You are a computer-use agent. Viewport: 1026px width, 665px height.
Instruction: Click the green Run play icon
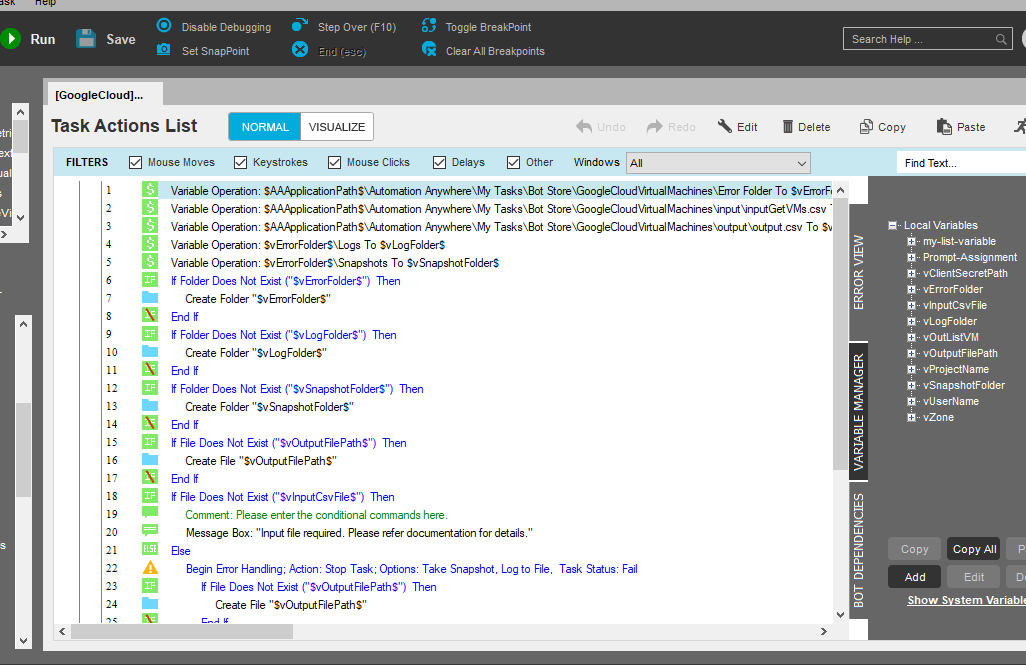coord(11,39)
